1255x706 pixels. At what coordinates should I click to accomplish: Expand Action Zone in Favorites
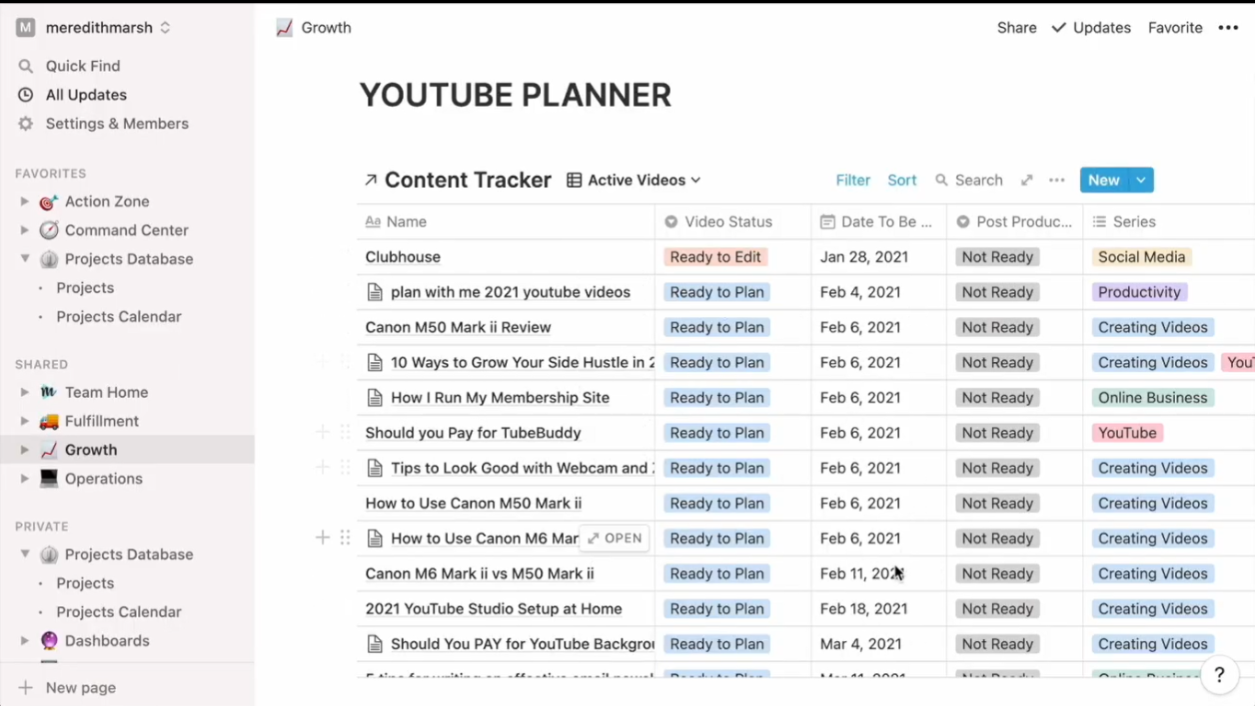coord(25,201)
